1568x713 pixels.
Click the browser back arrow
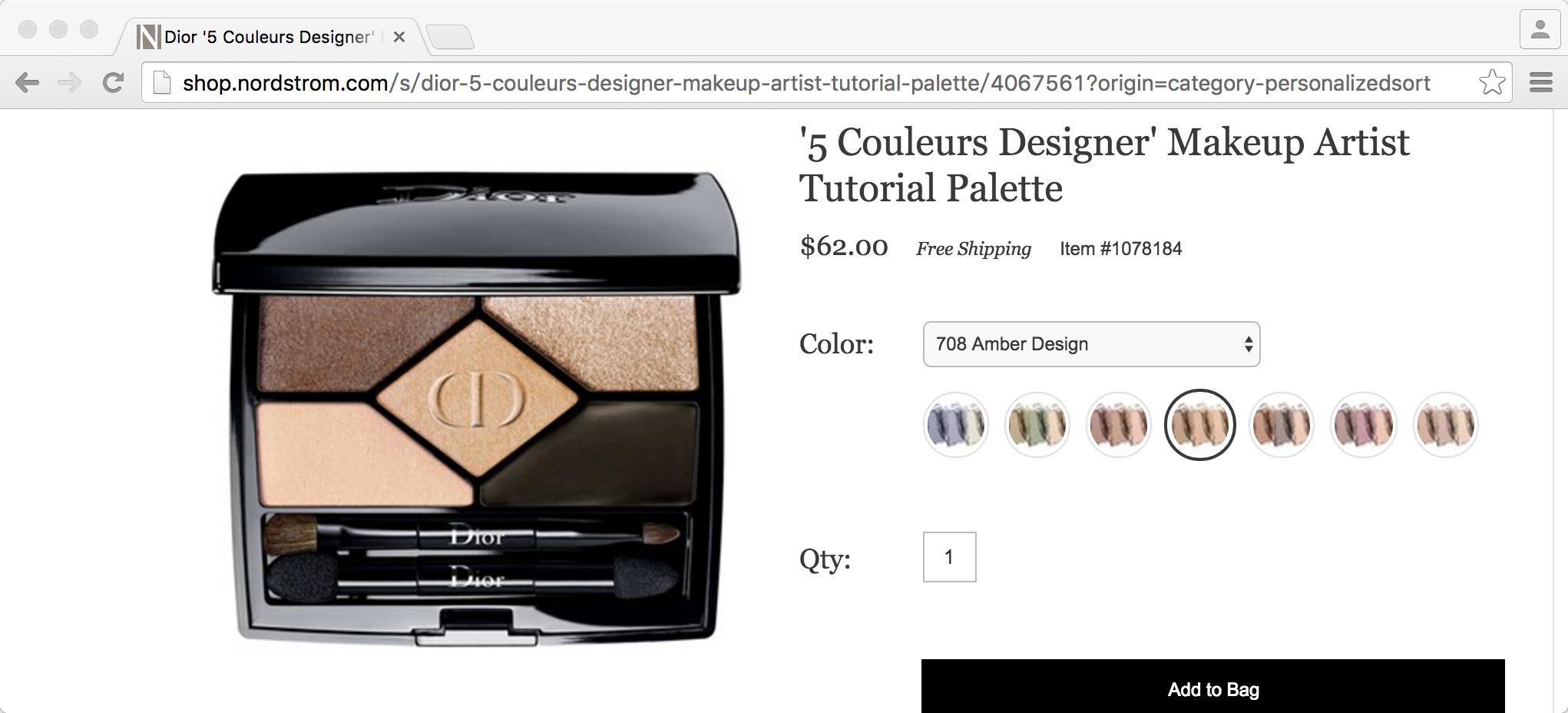[27, 82]
